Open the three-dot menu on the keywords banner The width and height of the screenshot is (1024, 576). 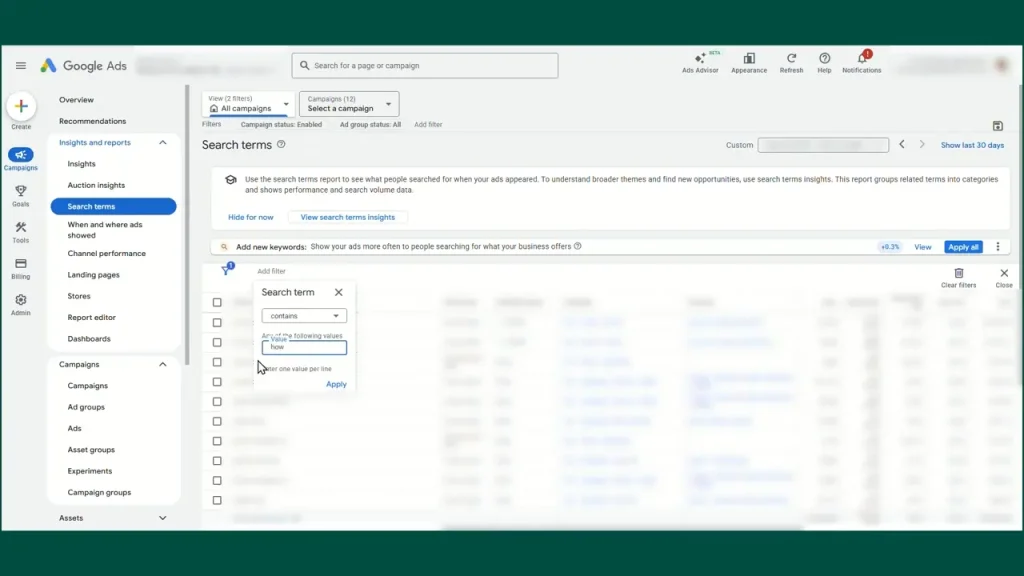pos(997,246)
